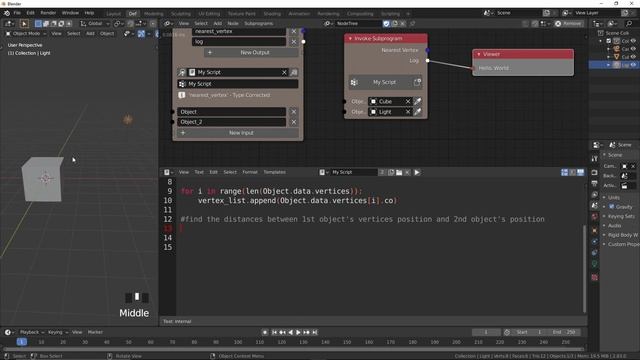Remove the Object_2 input with X
Image resolution: width=640 pixels, height=360 pixels.
tap(293, 122)
